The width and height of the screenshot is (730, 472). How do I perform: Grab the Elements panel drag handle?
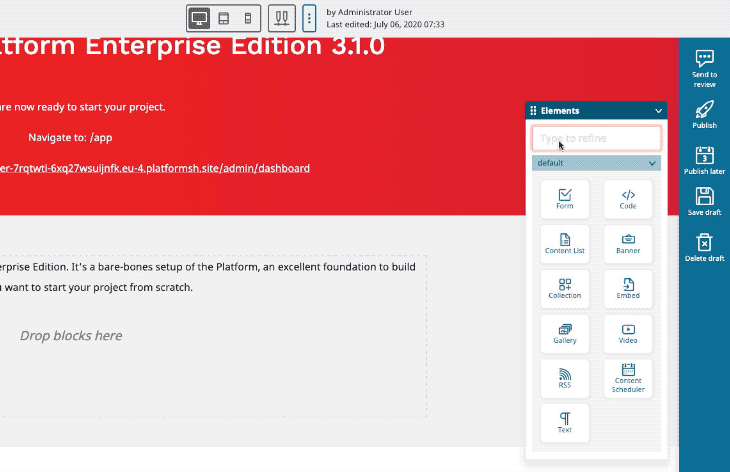pyautogui.click(x=534, y=111)
